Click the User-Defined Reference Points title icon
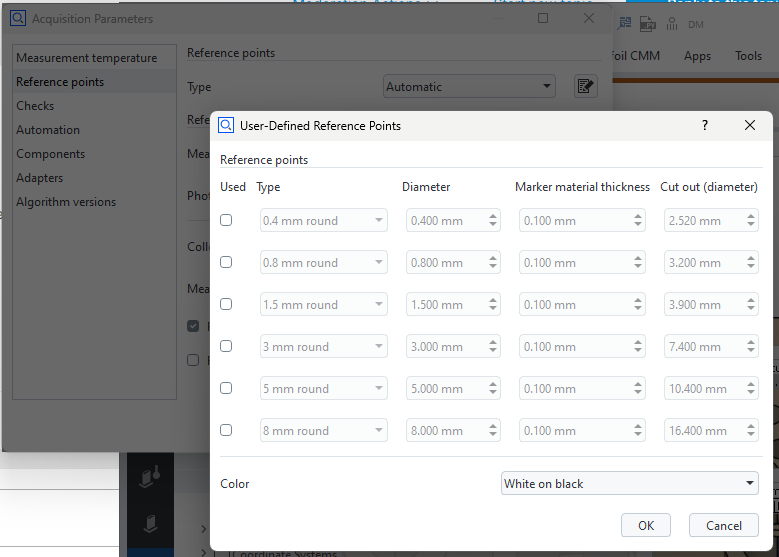This screenshot has height=557, width=779. (226, 125)
